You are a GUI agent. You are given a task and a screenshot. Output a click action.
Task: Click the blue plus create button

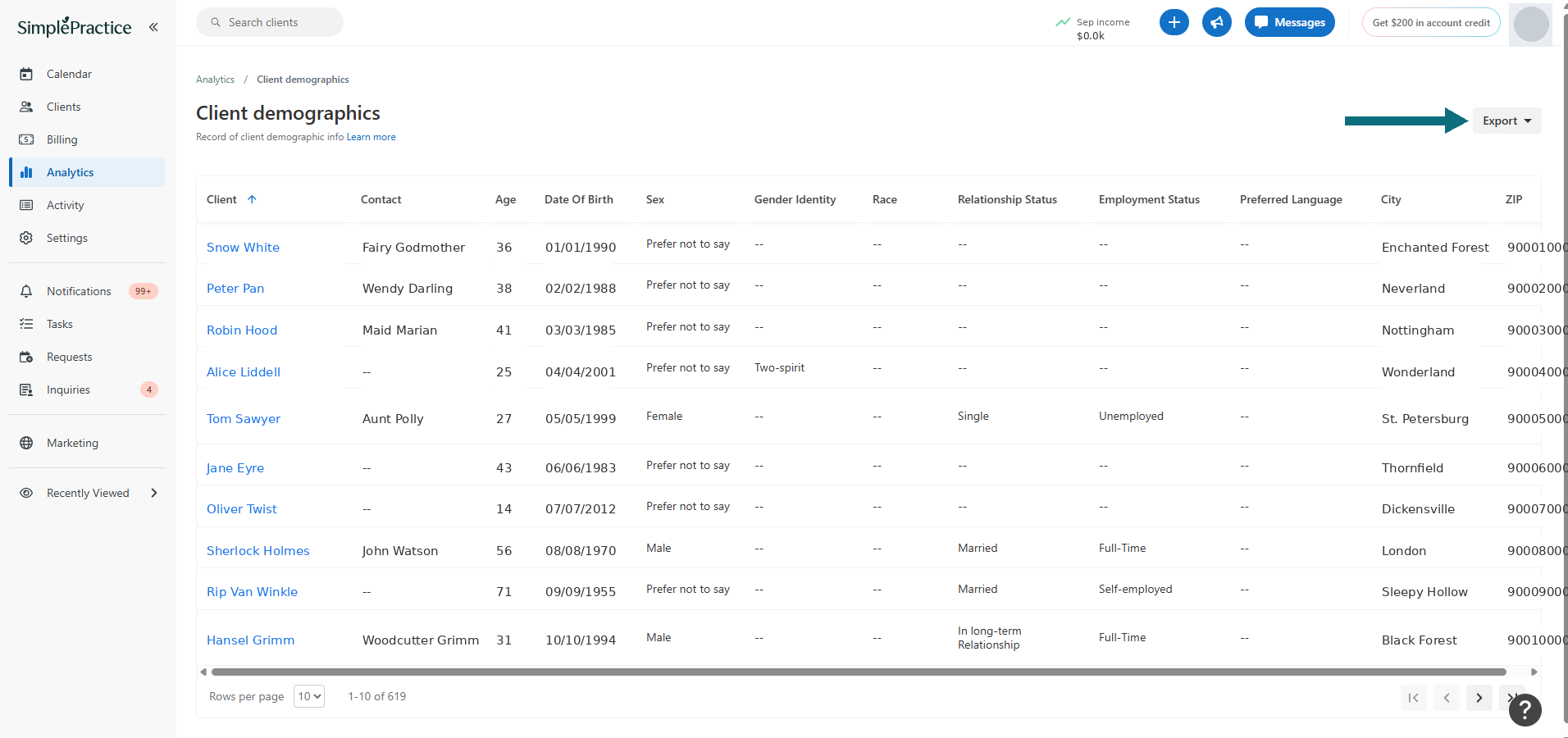(x=1174, y=22)
